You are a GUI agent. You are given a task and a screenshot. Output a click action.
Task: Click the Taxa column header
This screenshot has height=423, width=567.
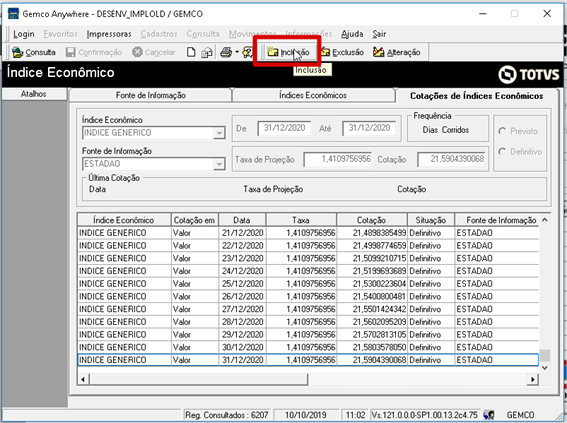coord(301,220)
